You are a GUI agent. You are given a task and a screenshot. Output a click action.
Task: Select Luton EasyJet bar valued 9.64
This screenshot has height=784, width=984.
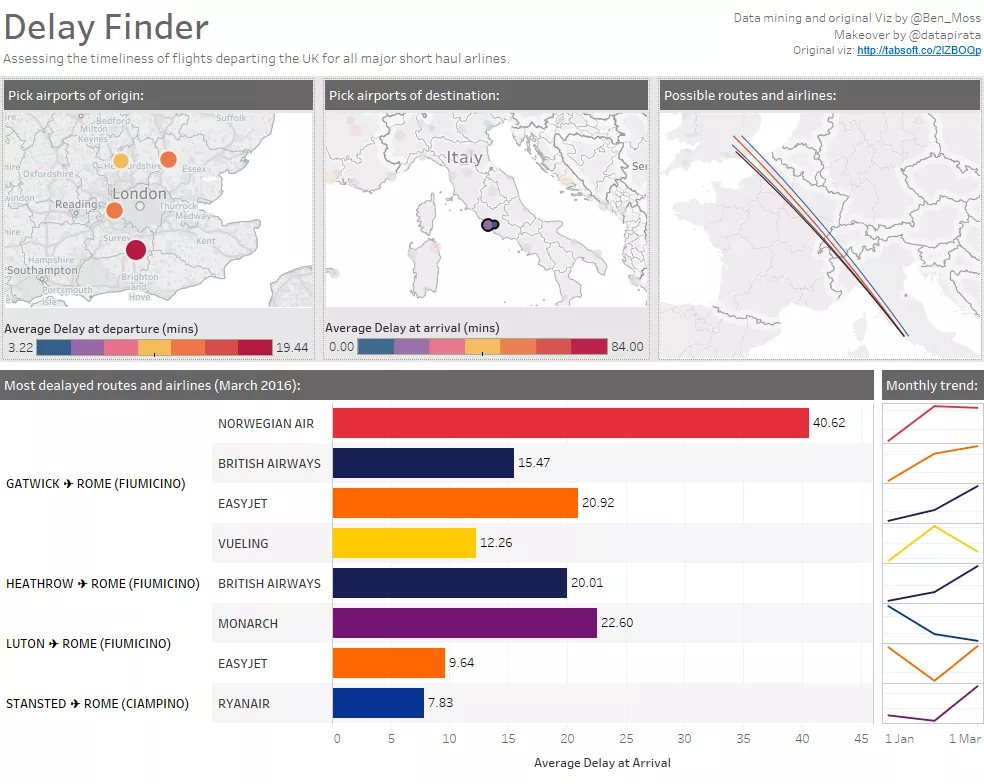click(389, 663)
